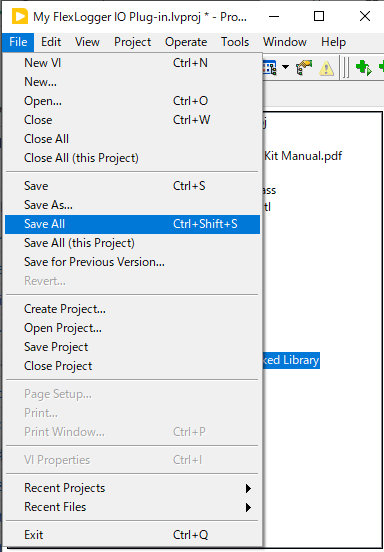Click the Filter View tree icon
Viewport: 384px width, 552px height.
(x=270, y=68)
